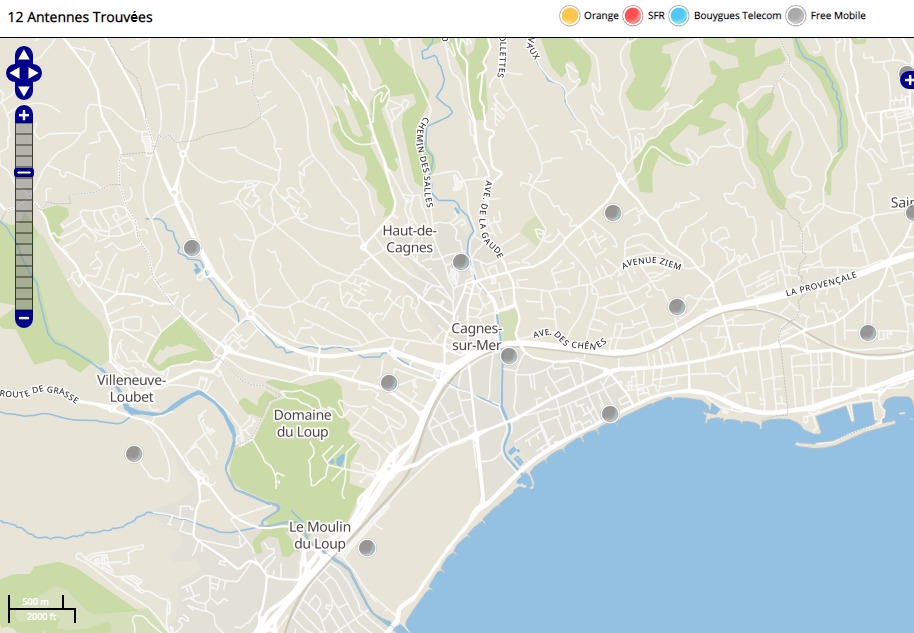Toggle the SFR operator filter
Image resolution: width=914 pixels, height=633 pixels.
point(633,16)
